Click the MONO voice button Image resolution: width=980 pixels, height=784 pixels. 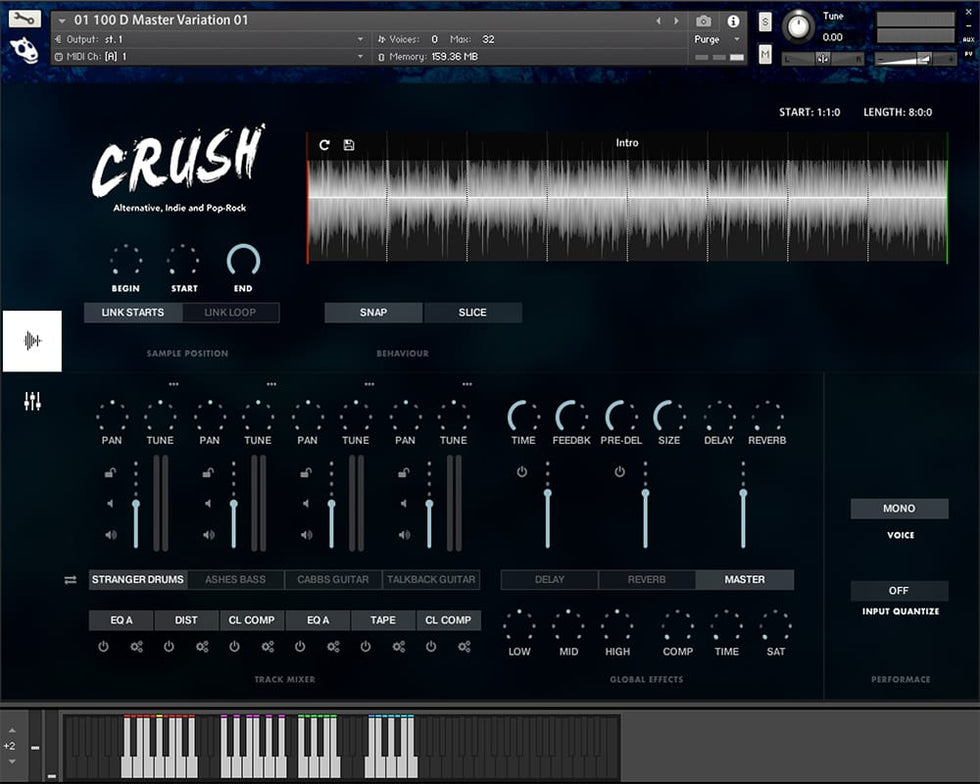tap(899, 509)
